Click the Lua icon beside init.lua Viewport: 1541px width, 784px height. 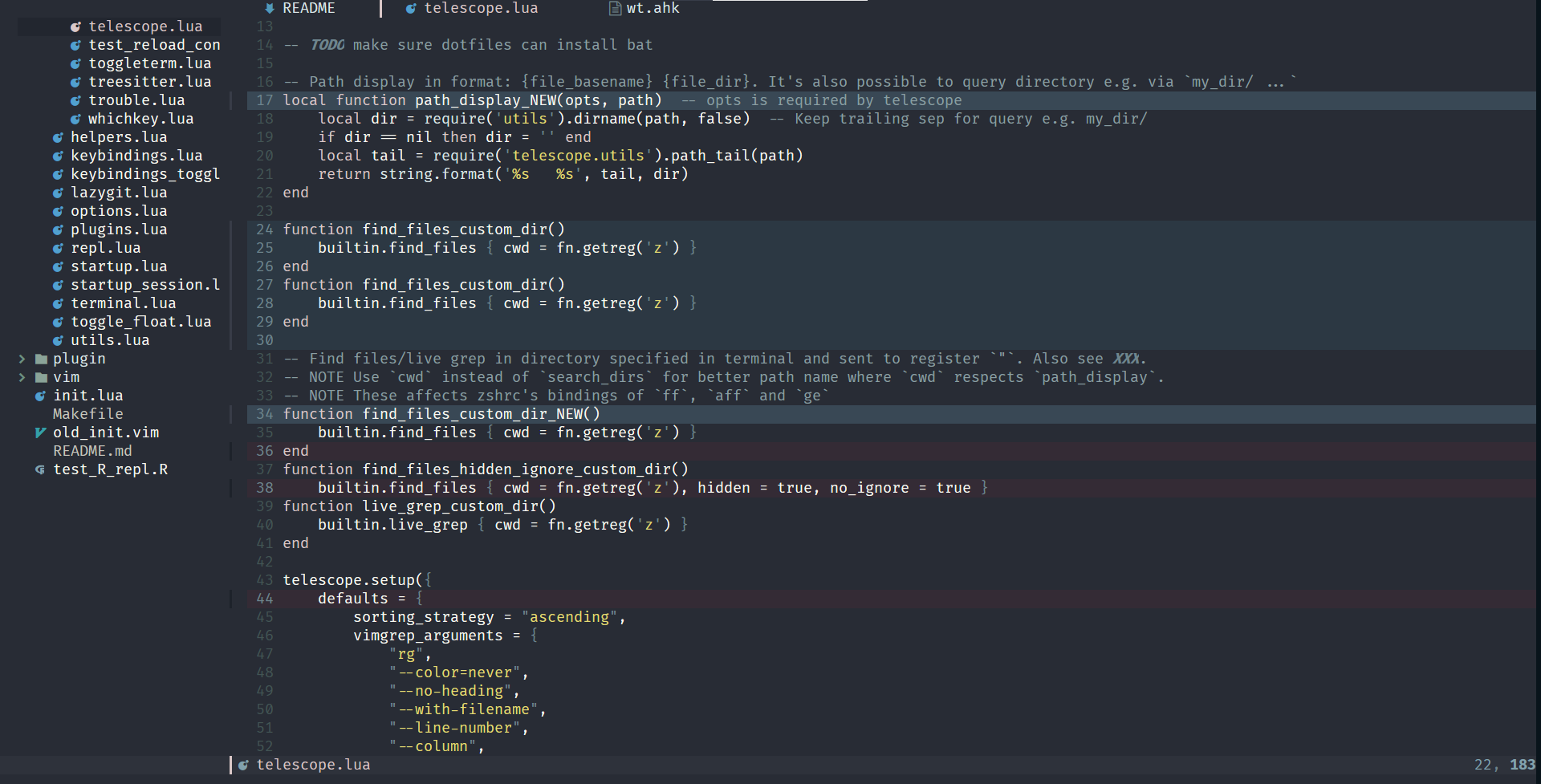click(40, 396)
